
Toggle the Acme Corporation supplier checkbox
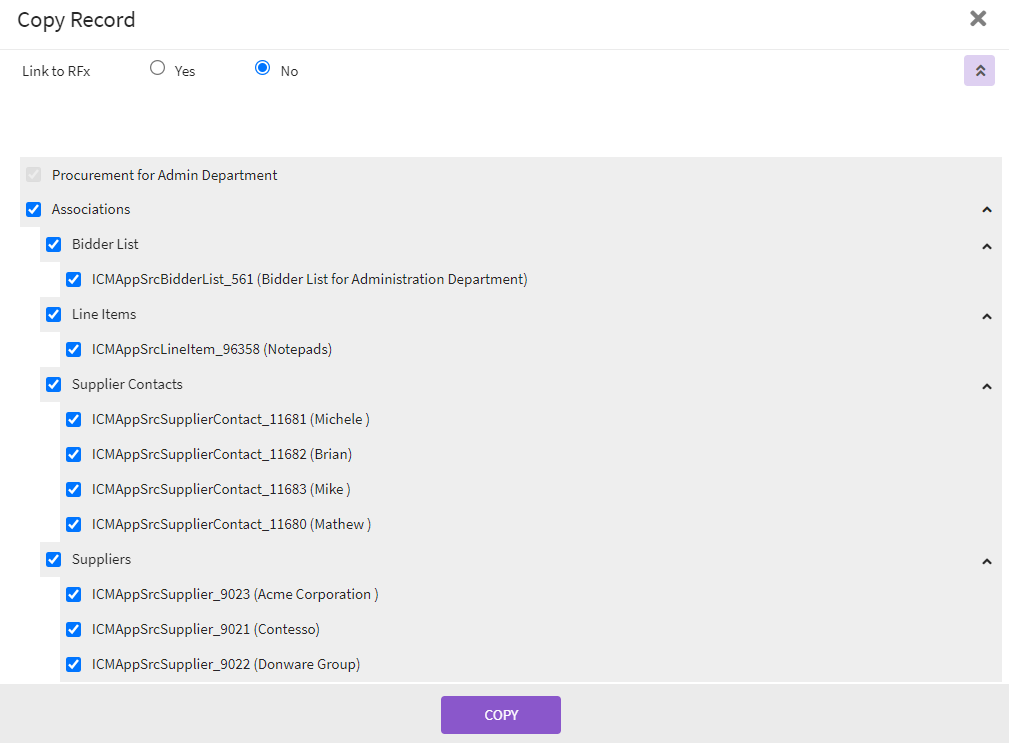74,595
